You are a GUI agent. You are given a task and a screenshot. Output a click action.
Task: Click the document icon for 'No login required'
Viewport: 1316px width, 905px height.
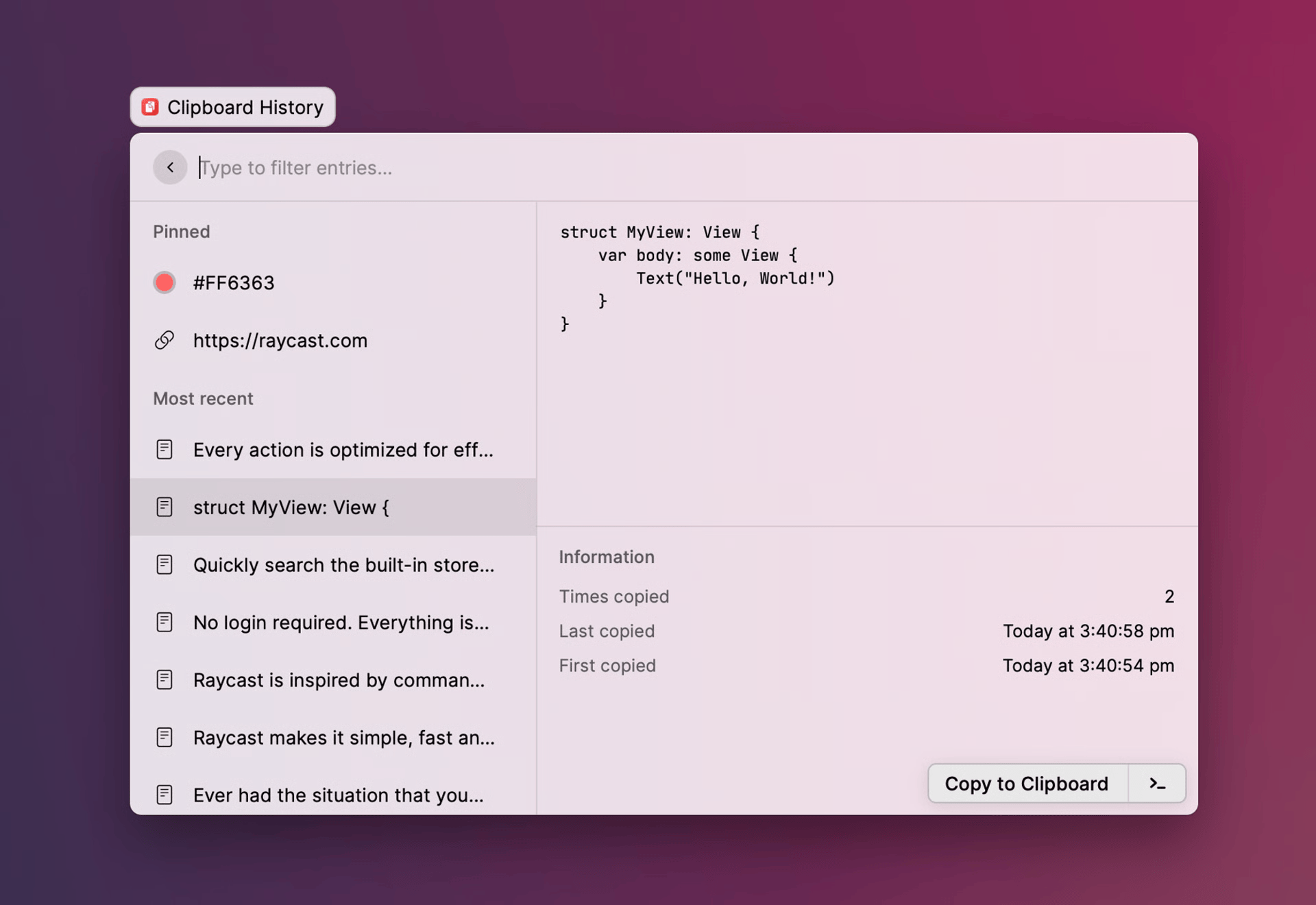pos(164,623)
